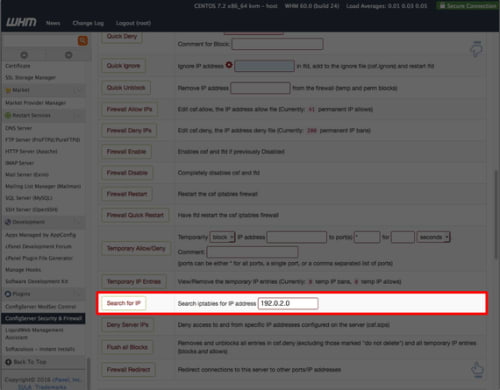The width and height of the screenshot is (500, 390).
Task: Click the Deny Server IPs button
Action: (x=128, y=325)
